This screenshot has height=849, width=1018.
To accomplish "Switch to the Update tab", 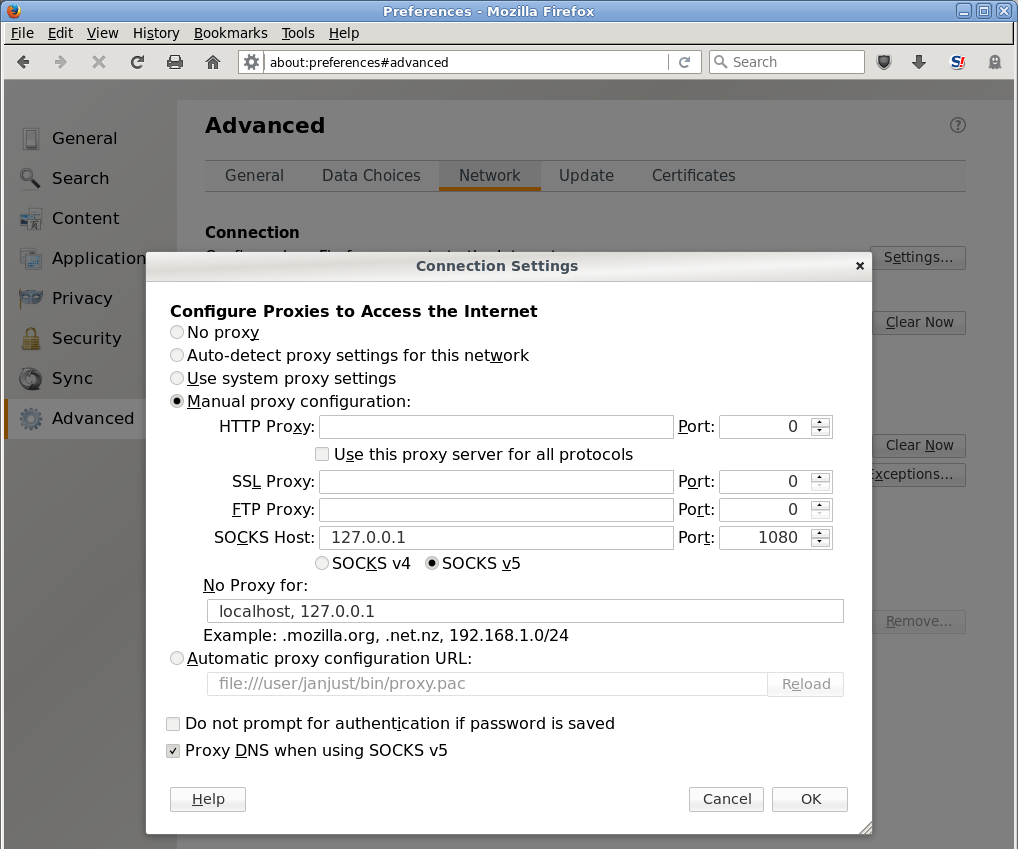I will [x=586, y=176].
